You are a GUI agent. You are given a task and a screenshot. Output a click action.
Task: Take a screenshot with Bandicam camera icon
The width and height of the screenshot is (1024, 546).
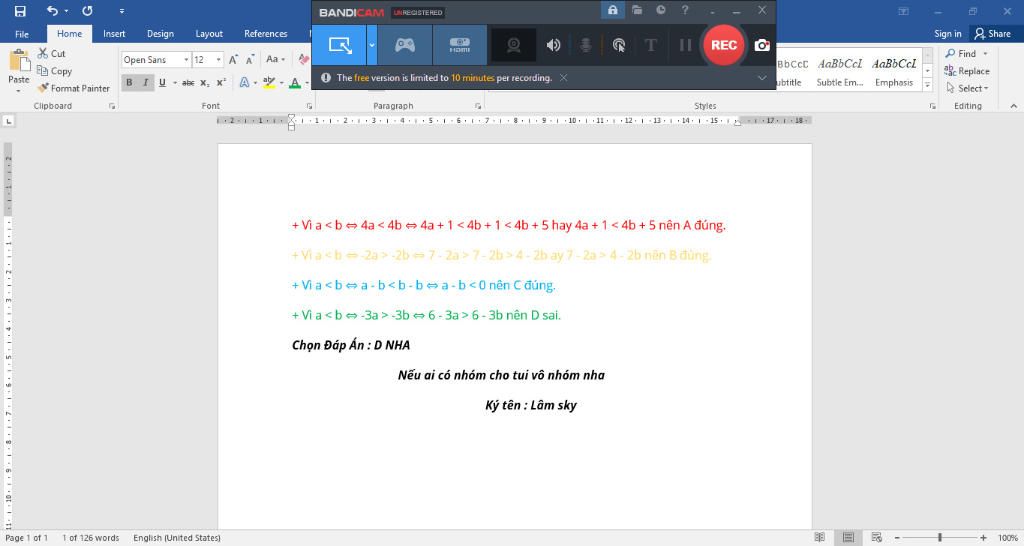coord(761,45)
